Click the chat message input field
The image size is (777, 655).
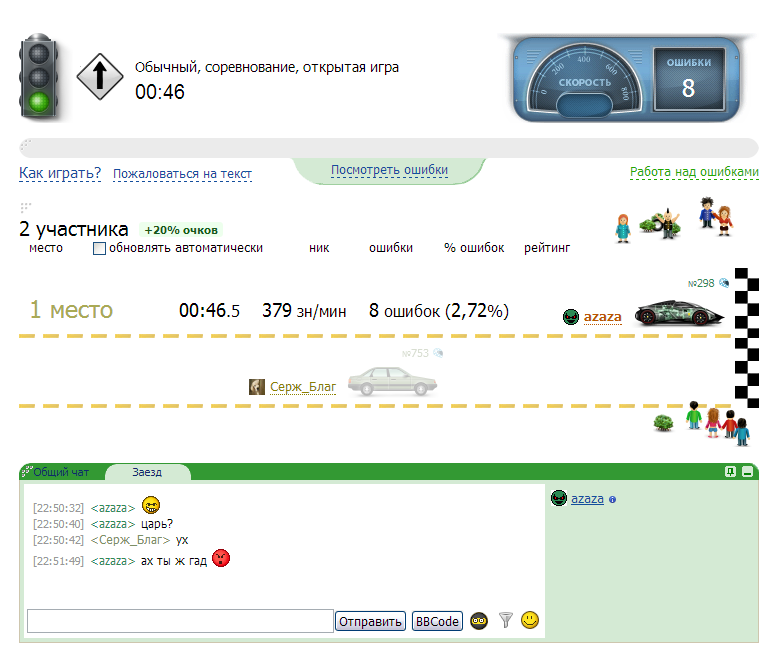180,621
